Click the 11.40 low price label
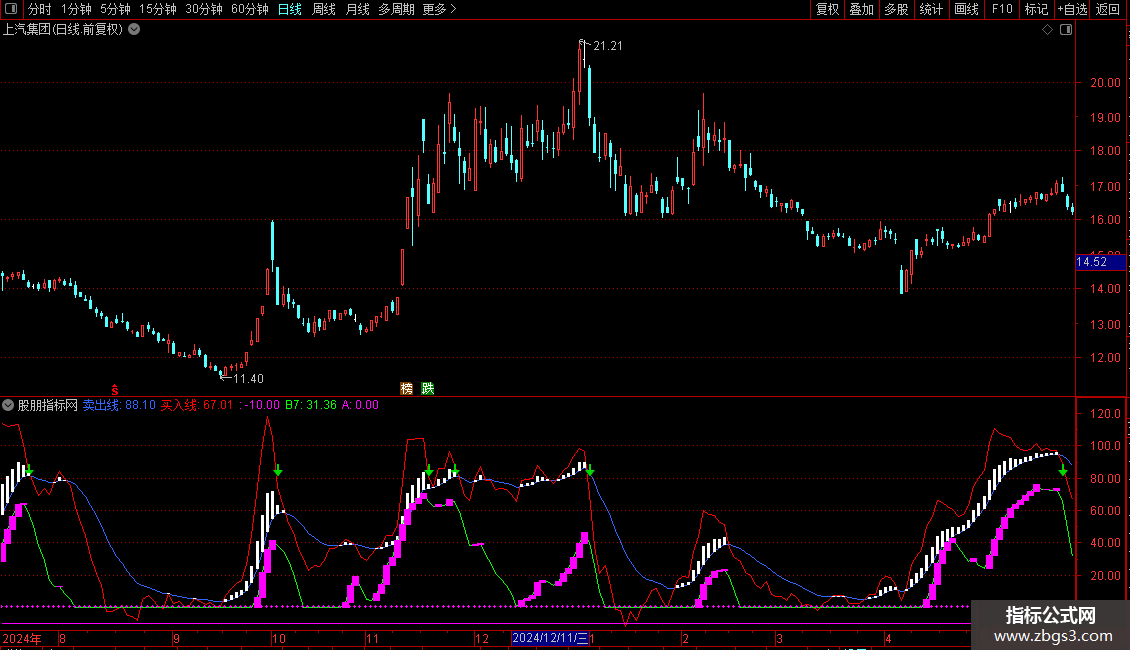1130x650 pixels. pos(248,378)
